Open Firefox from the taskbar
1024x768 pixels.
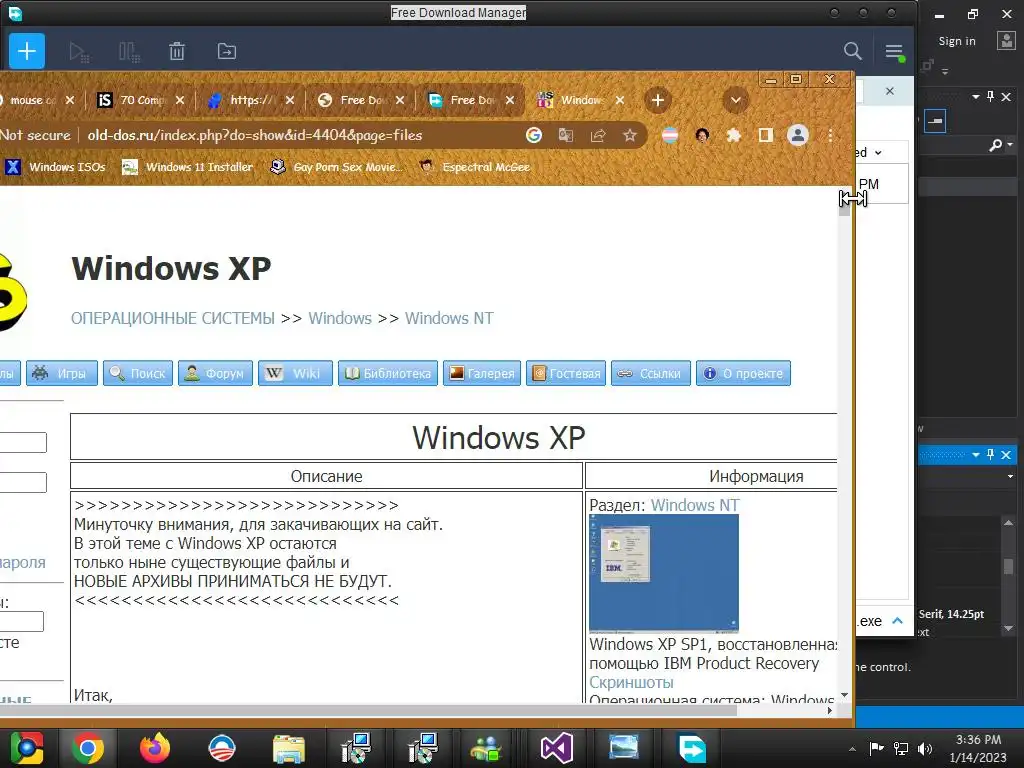pyautogui.click(x=155, y=748)
